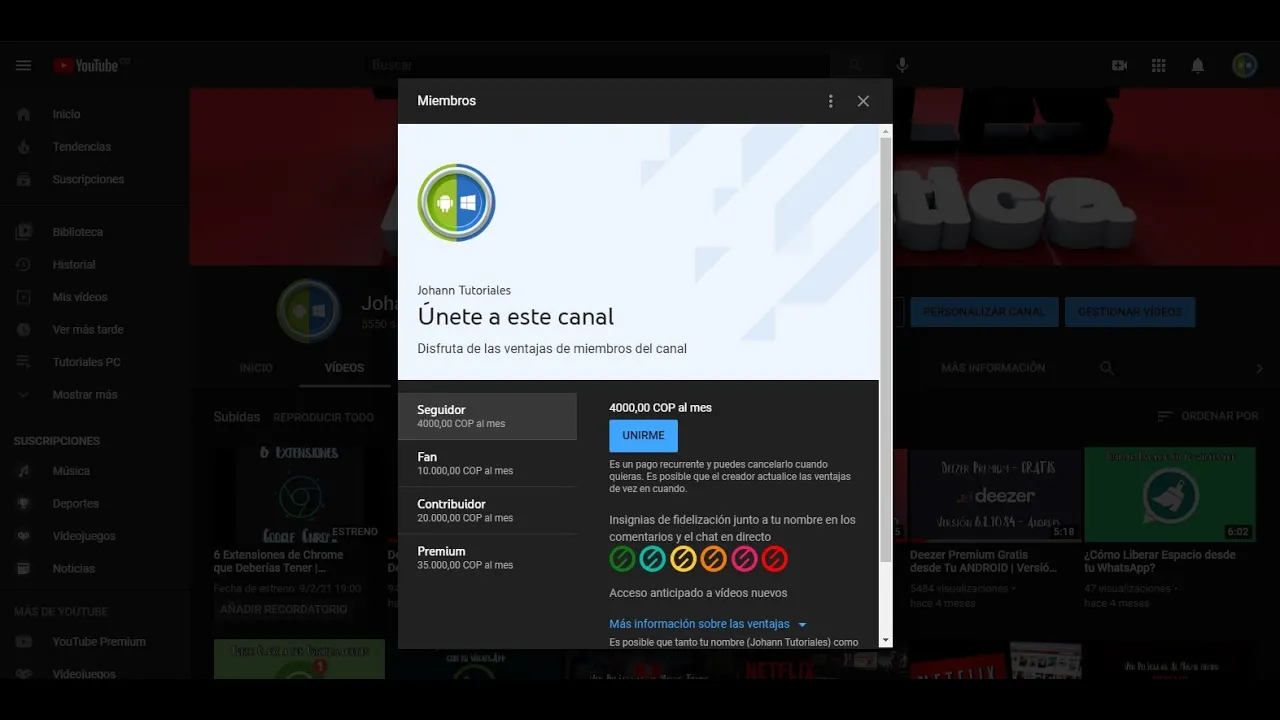This screenshot has height=720, width=1280.
Task: Close the Miembros dialog
Action: (x=863, y=101)
